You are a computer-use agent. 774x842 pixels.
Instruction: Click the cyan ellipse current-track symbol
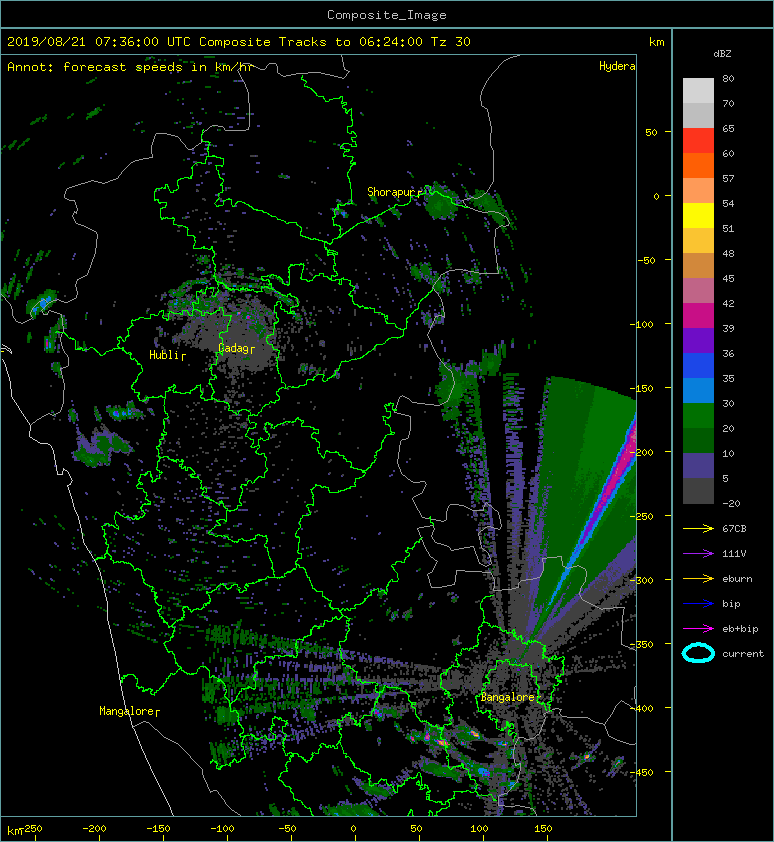click(x=698, y=653)
